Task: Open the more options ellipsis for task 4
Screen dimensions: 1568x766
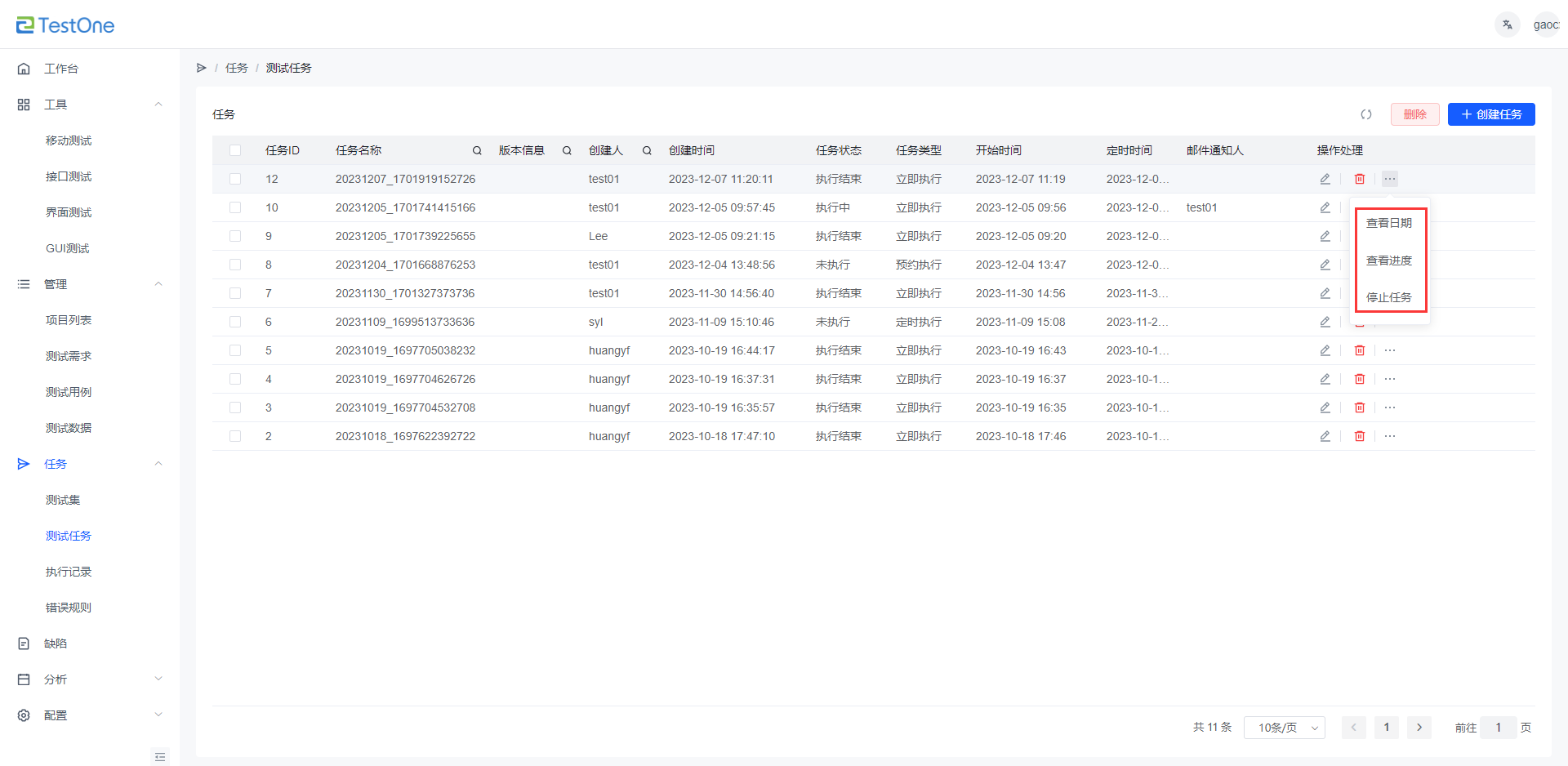Action: [1389, 379]
